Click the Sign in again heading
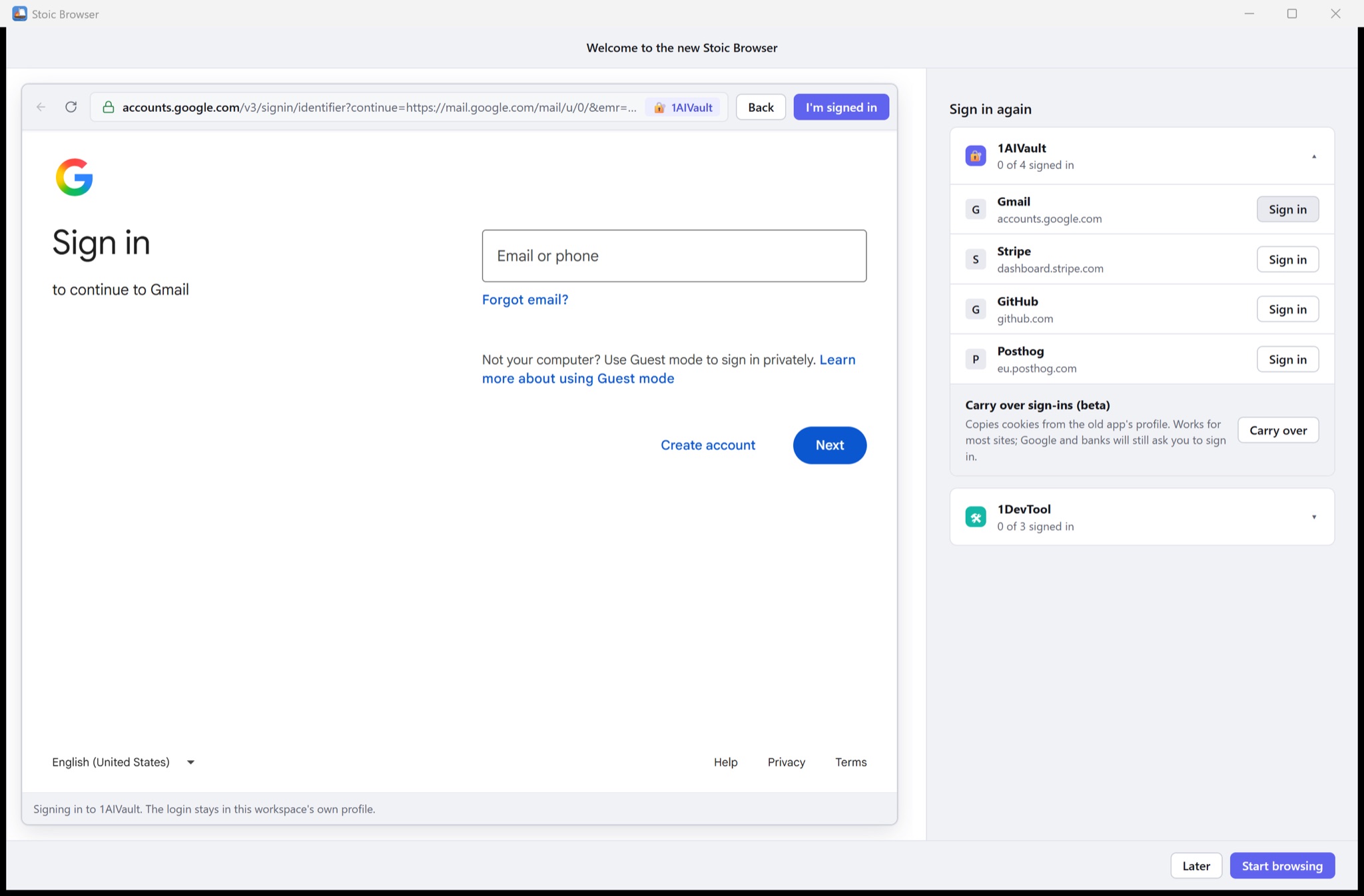 (990, 109)
